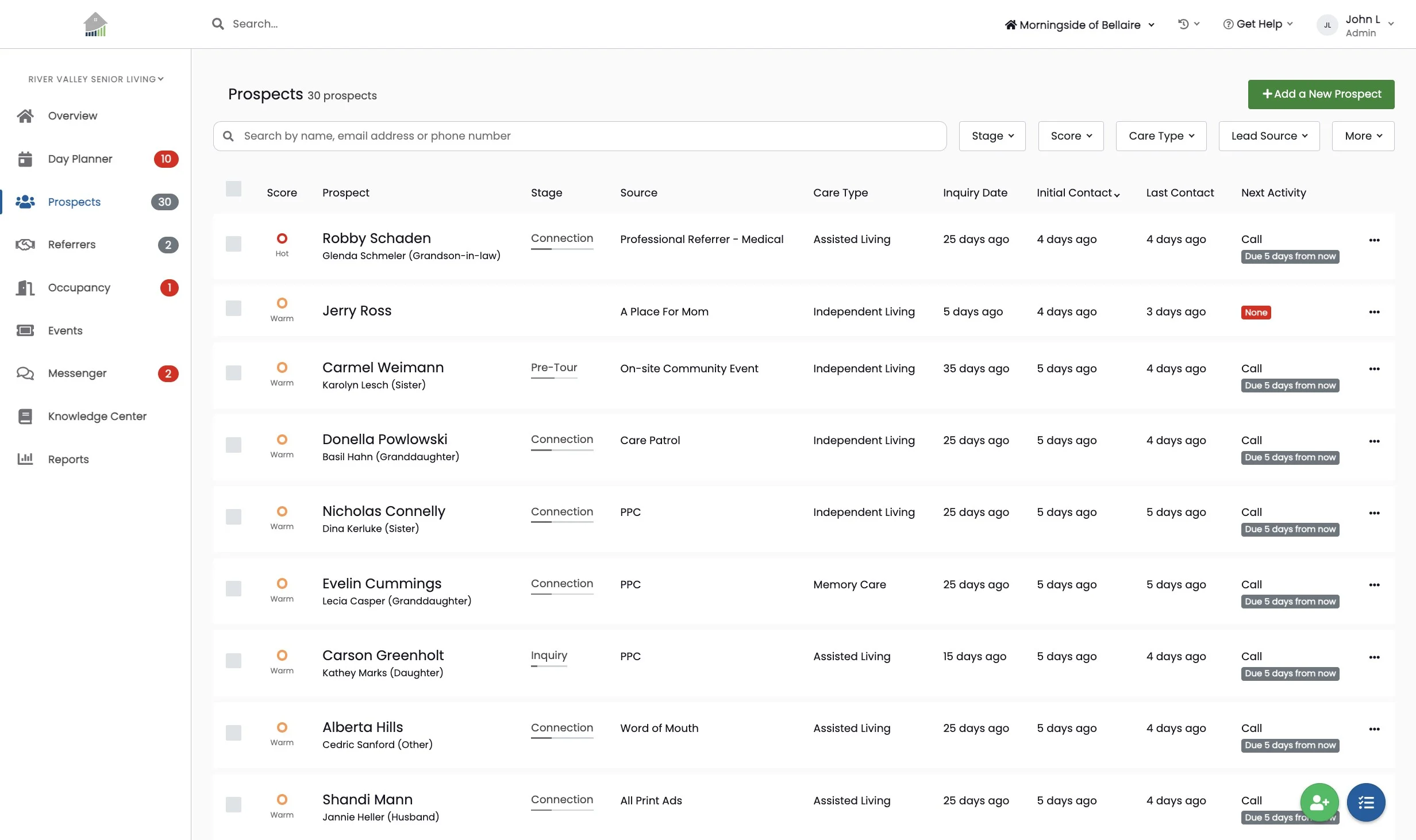Click the Day Planner red 10 badge

point(166,159)
